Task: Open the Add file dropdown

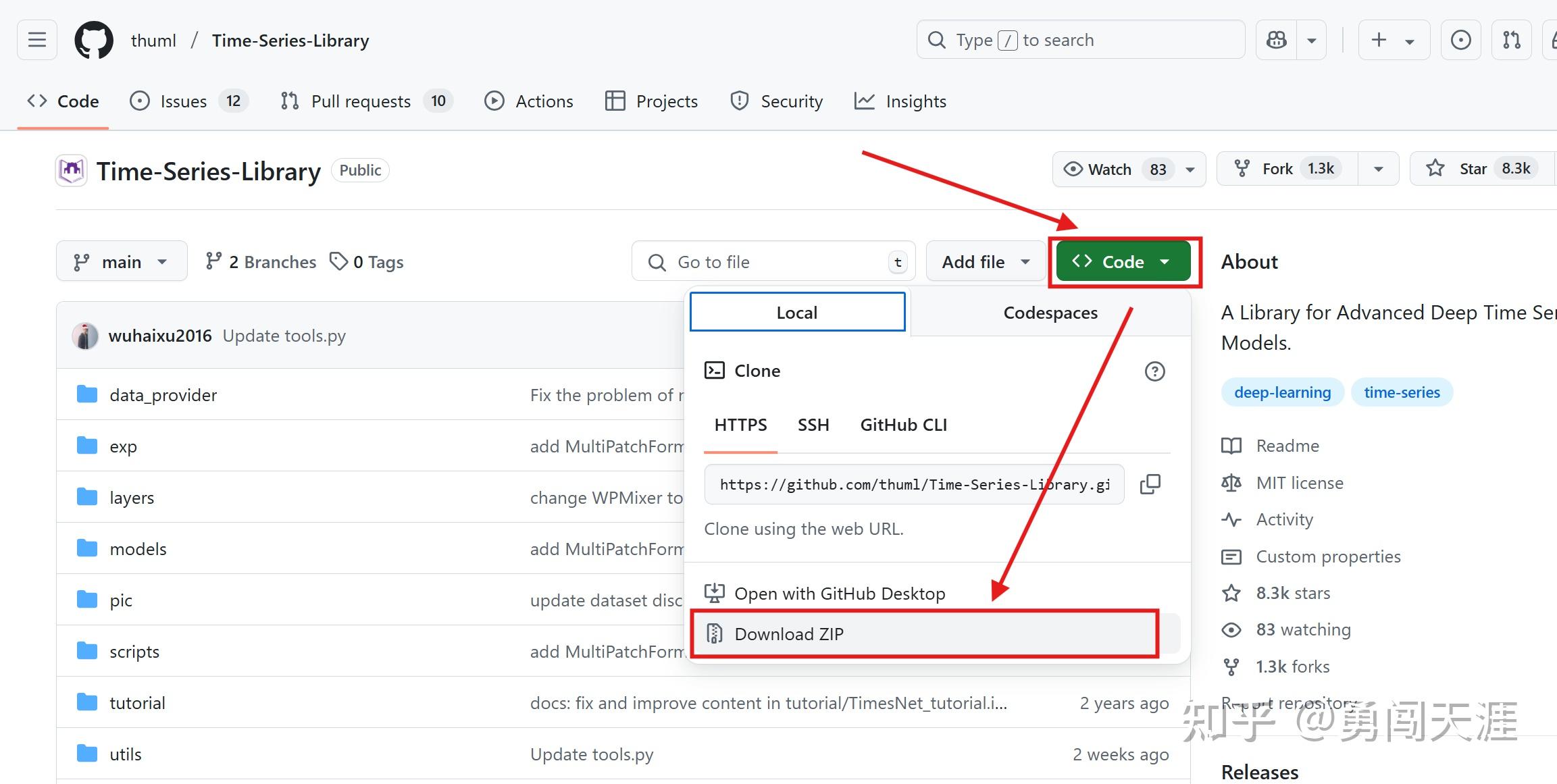Action: pos(986,262)
